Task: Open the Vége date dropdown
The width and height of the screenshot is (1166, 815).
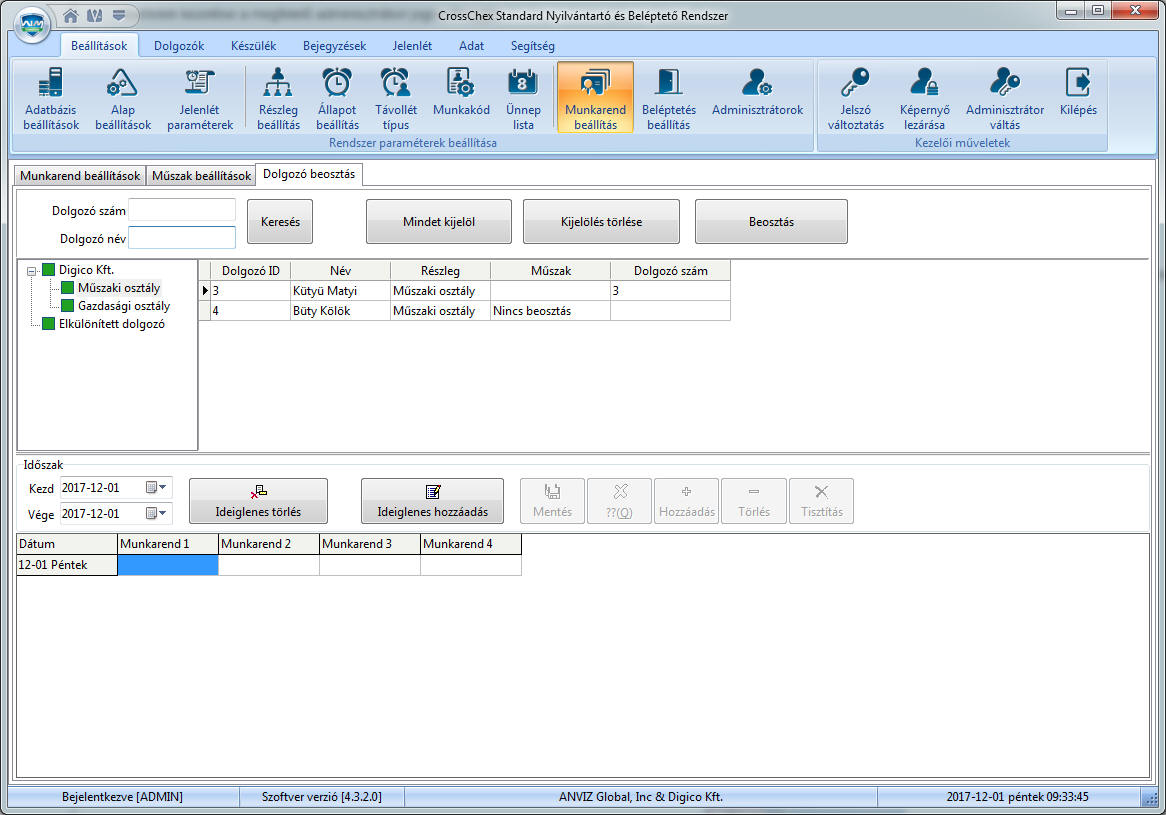Action: pos(163,514)
